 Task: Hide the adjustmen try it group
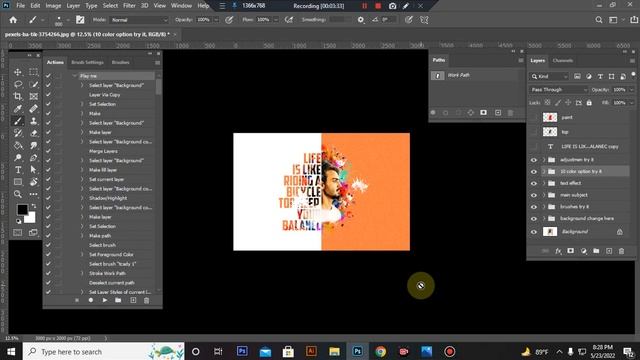[533, 160]
